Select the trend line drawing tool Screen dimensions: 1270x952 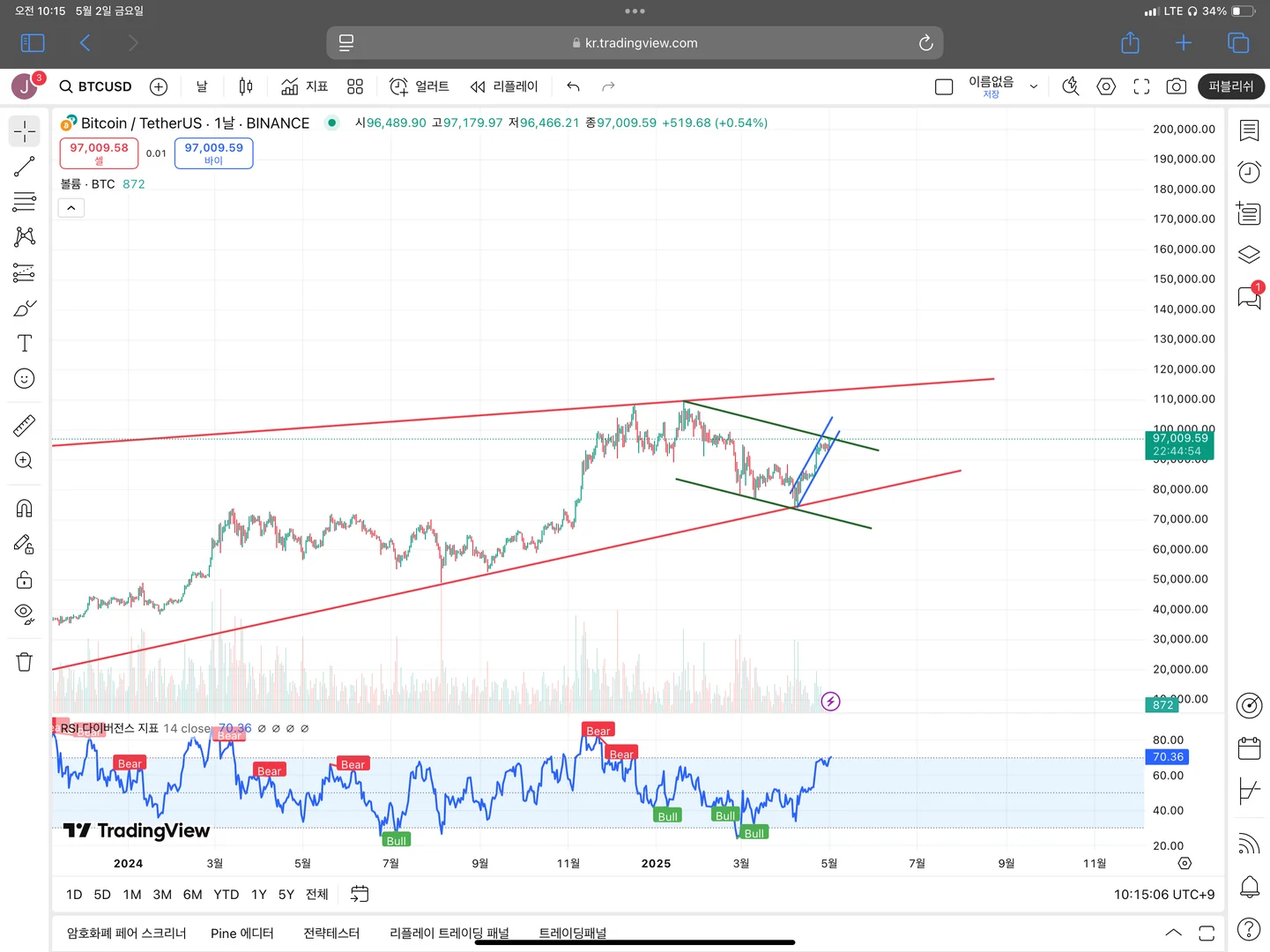point(25,166)
